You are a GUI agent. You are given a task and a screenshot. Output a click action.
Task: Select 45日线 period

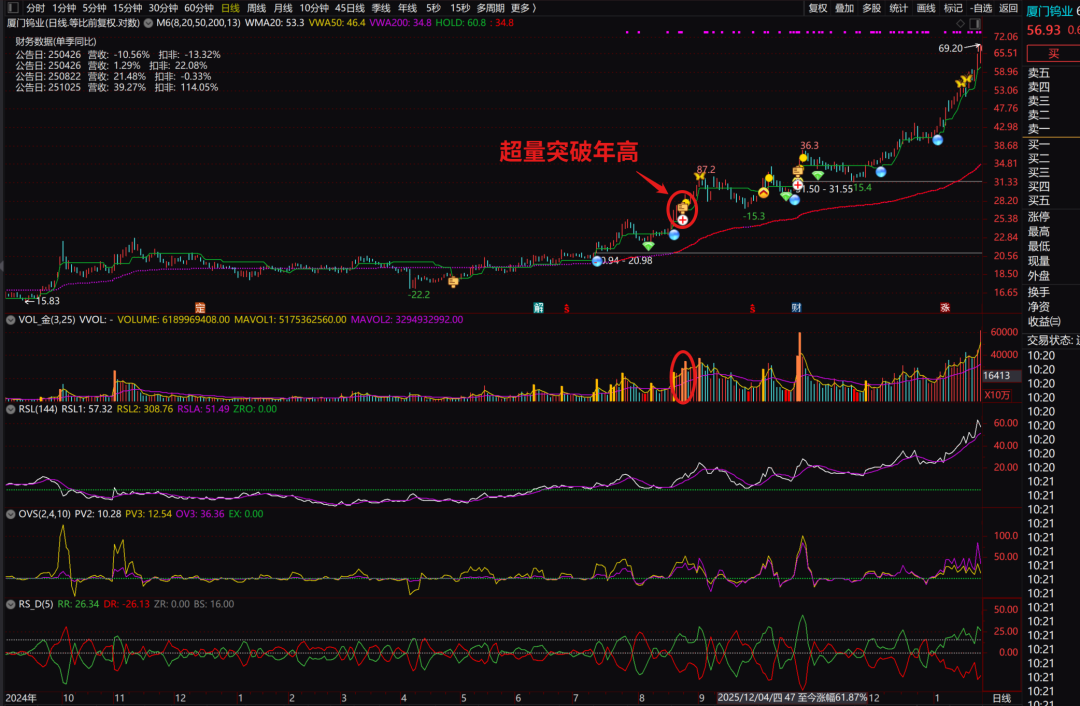coord(350,8)
